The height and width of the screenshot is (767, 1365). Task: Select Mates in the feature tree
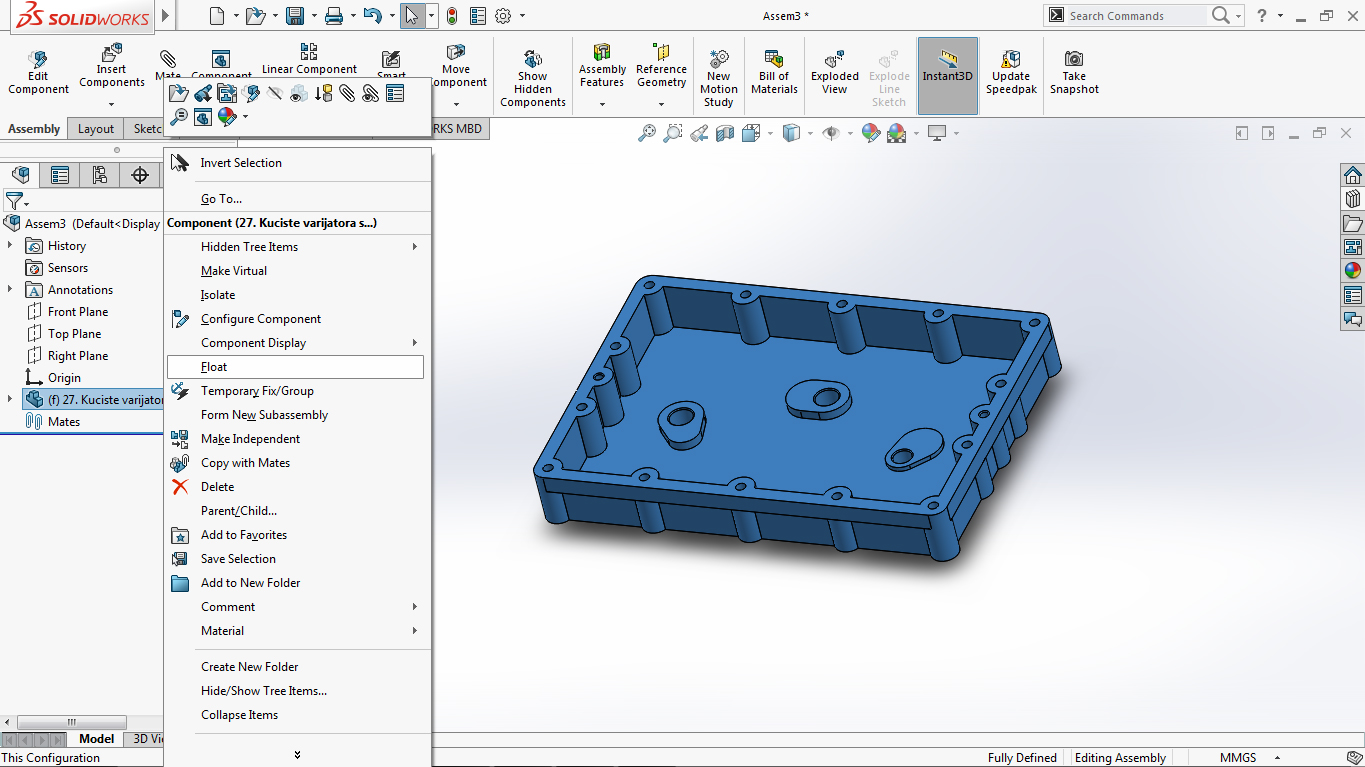[63, 421]
